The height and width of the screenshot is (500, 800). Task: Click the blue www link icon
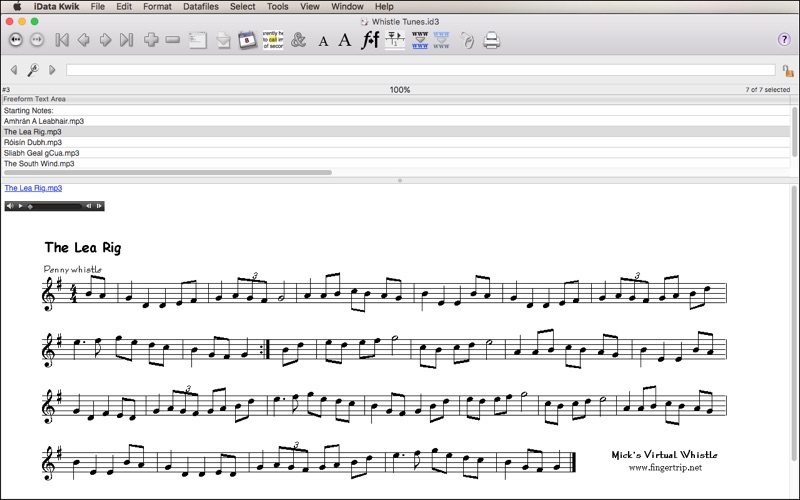[x=420, y=40]
